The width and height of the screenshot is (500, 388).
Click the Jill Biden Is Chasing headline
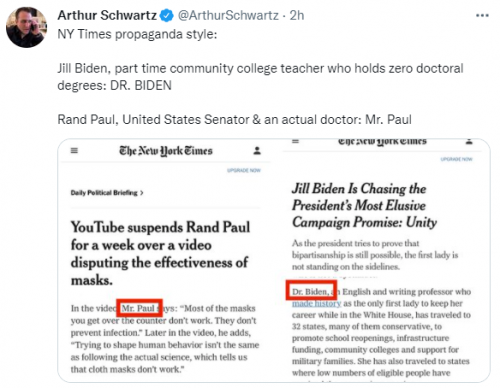click(364, 205)
